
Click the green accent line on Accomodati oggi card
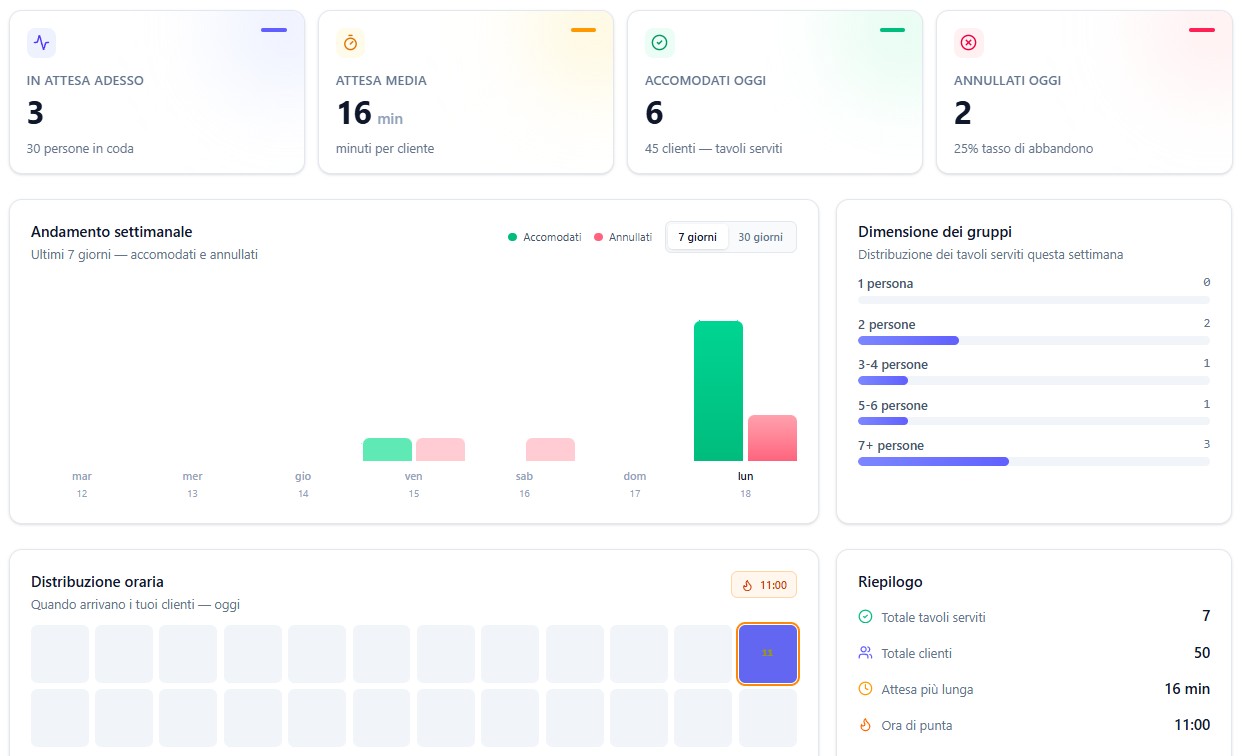[892, 30]
